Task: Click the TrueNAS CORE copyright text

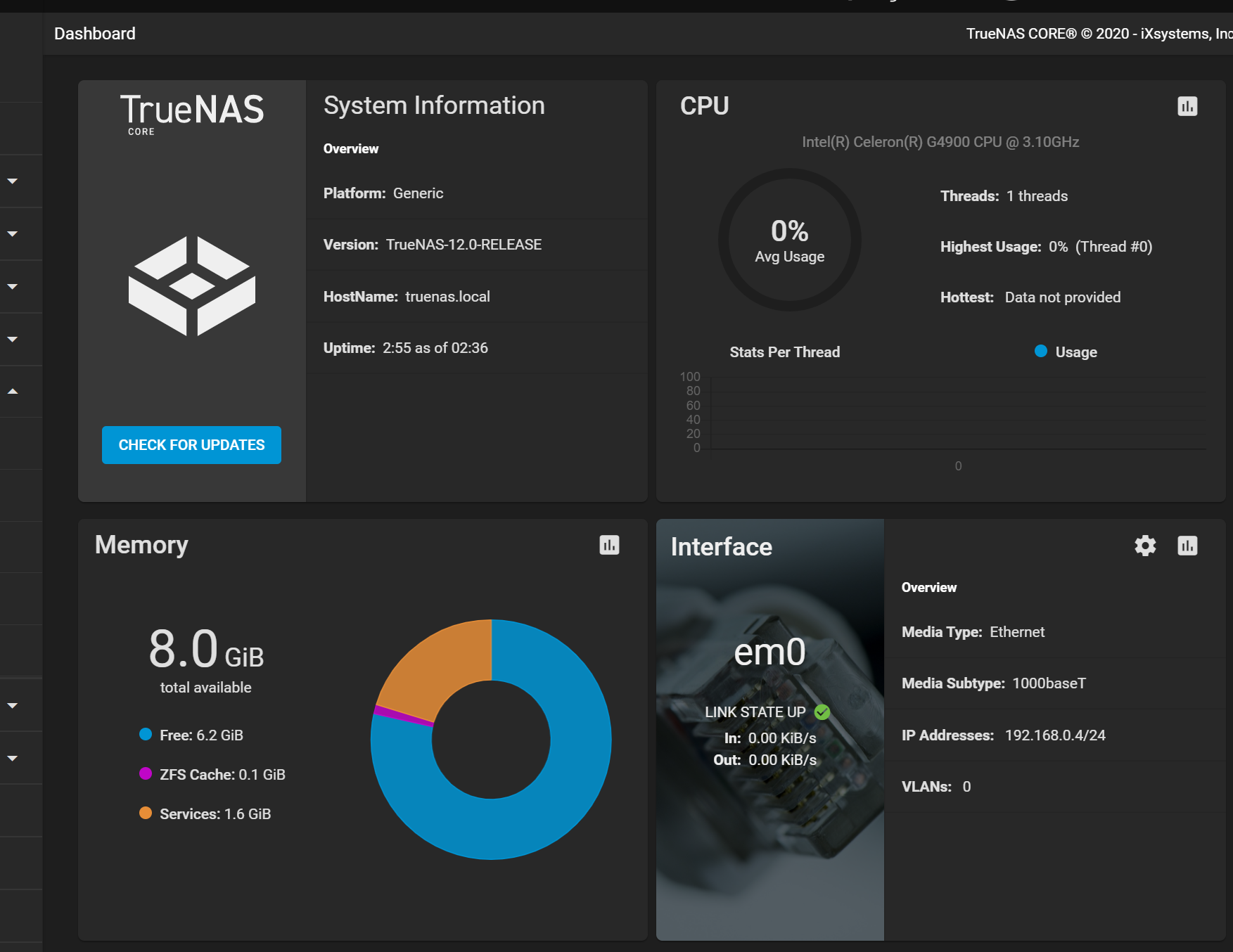Action: tap(1099, 34)
